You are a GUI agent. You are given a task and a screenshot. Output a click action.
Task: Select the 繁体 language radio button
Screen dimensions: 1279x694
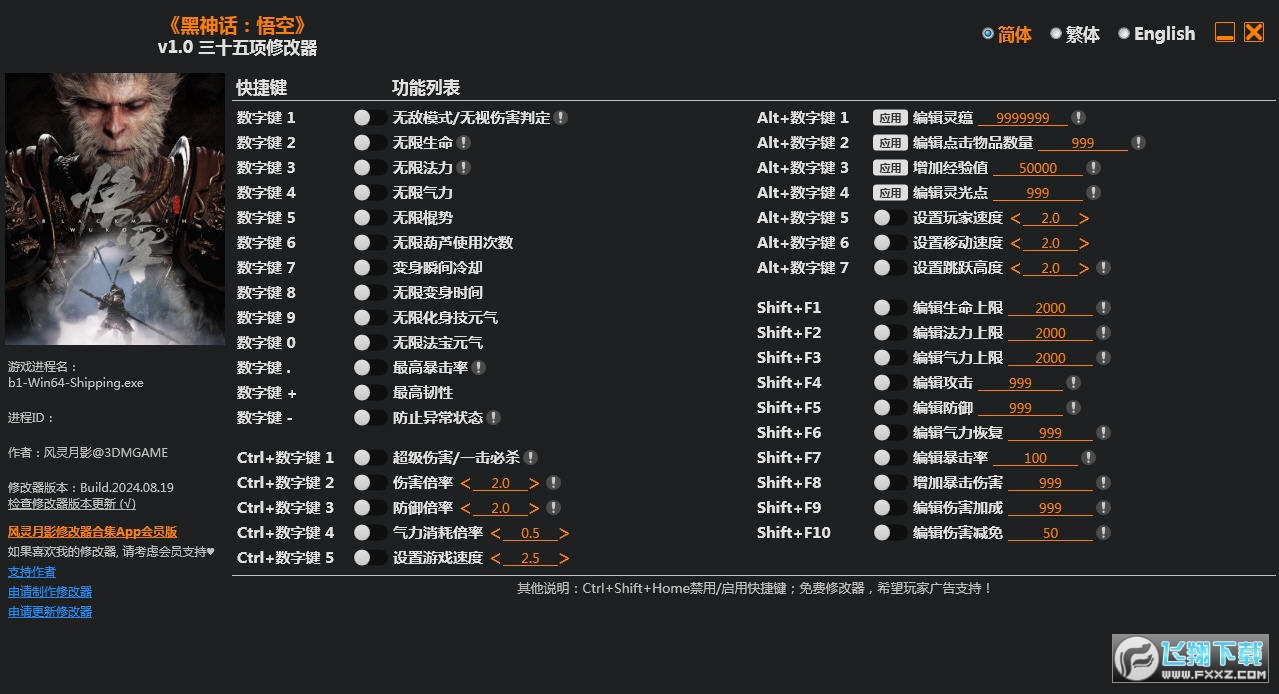(1056, 34)
